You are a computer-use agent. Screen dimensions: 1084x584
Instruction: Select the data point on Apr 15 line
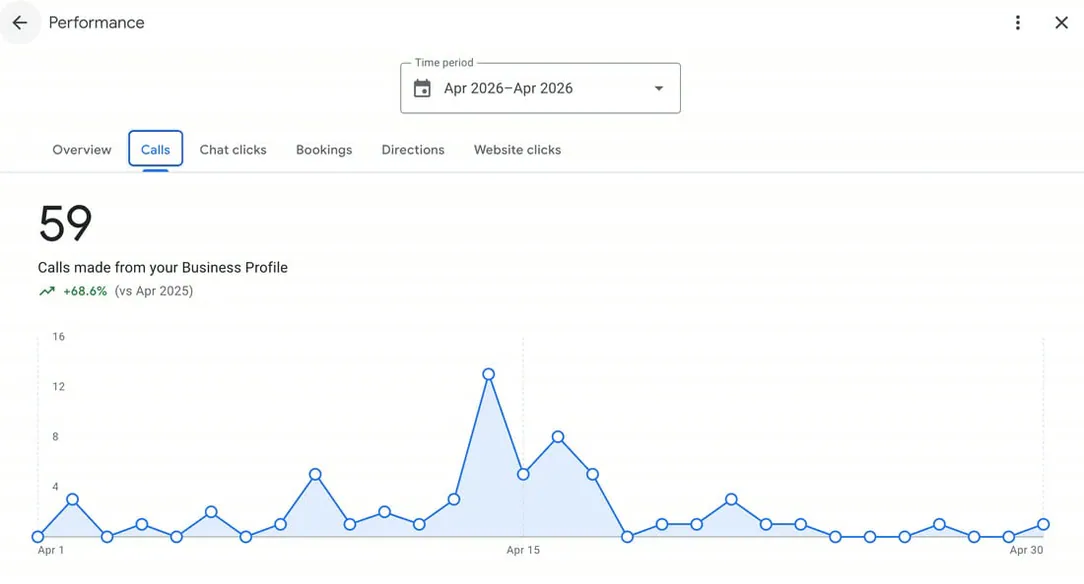point(523,475)
